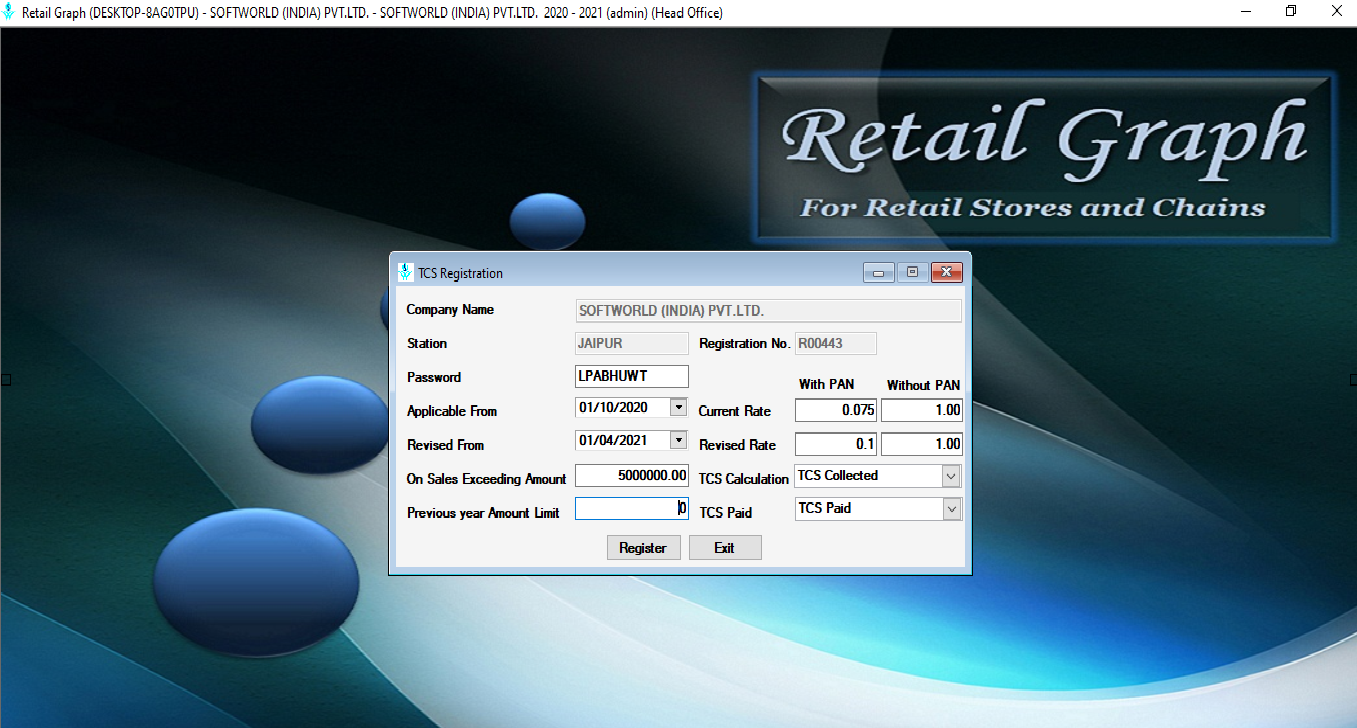Click the Revised Rate label
This screenshot has width=1357, height=728.
point(737,445)
